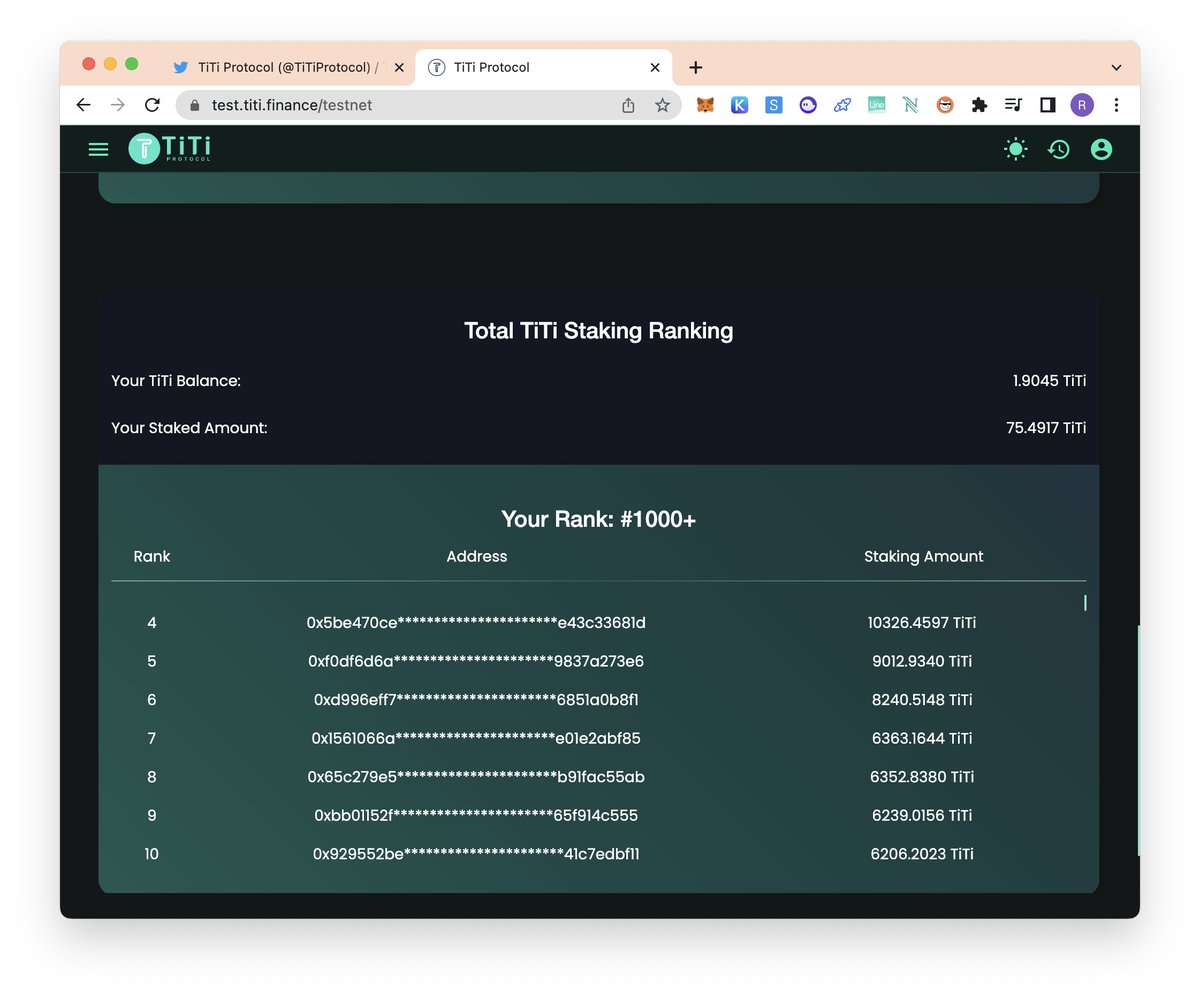Click the share page icon in address bar

click(628, 105)
